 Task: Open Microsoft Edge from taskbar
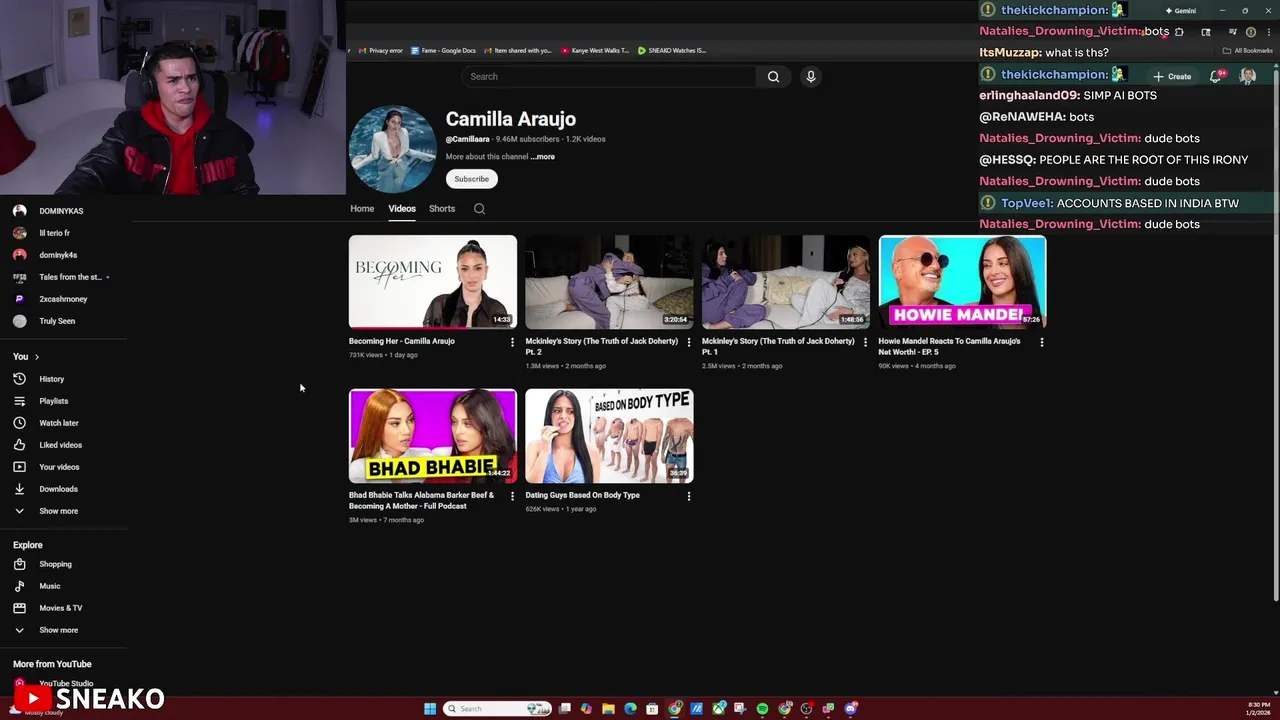click(x=630, y=709)
